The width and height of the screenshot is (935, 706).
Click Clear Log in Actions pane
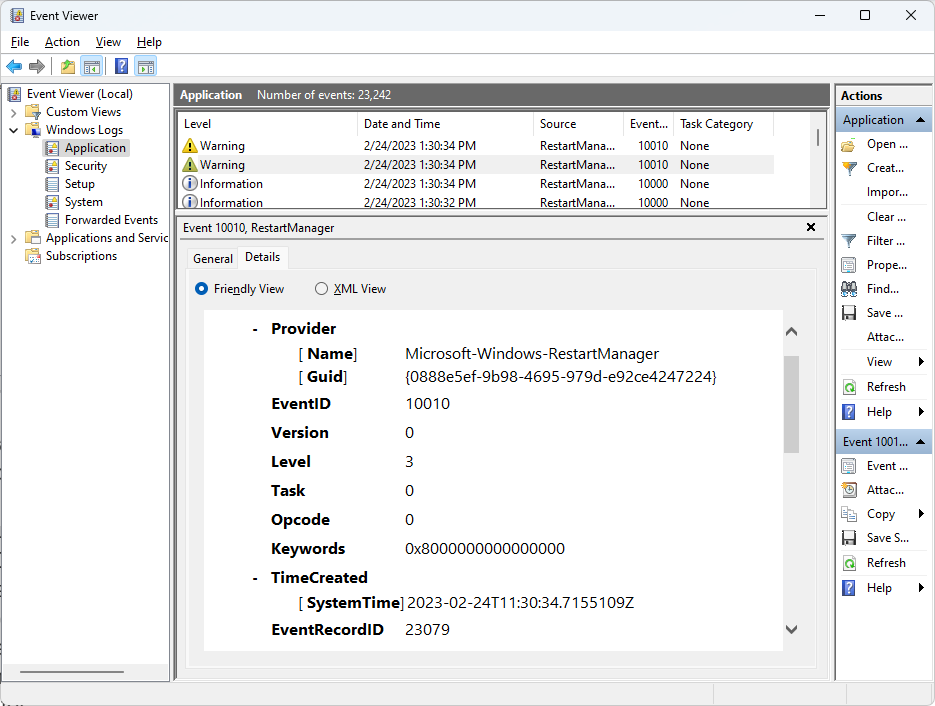886,217
